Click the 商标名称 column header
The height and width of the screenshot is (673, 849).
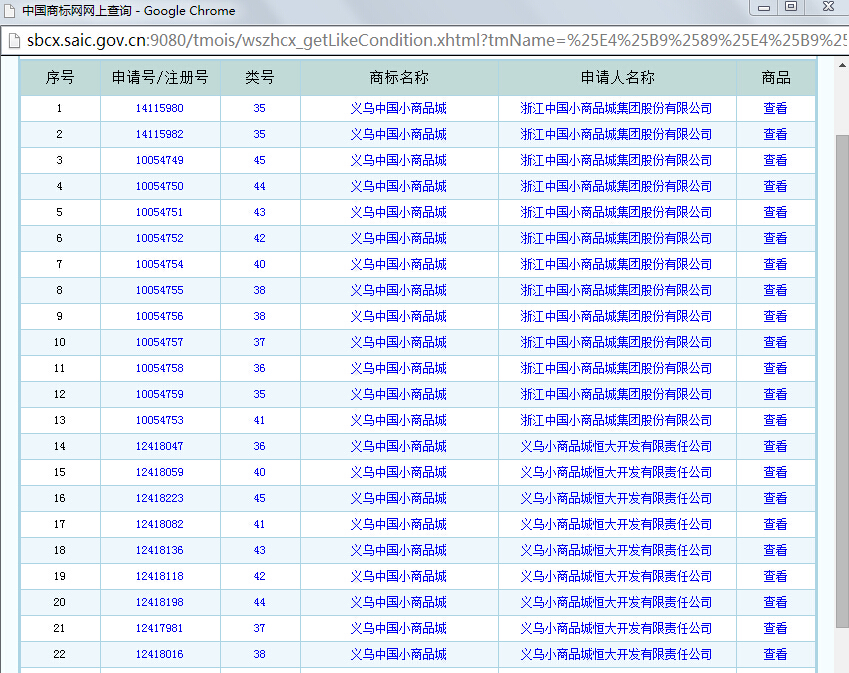[x=399, y=78]
